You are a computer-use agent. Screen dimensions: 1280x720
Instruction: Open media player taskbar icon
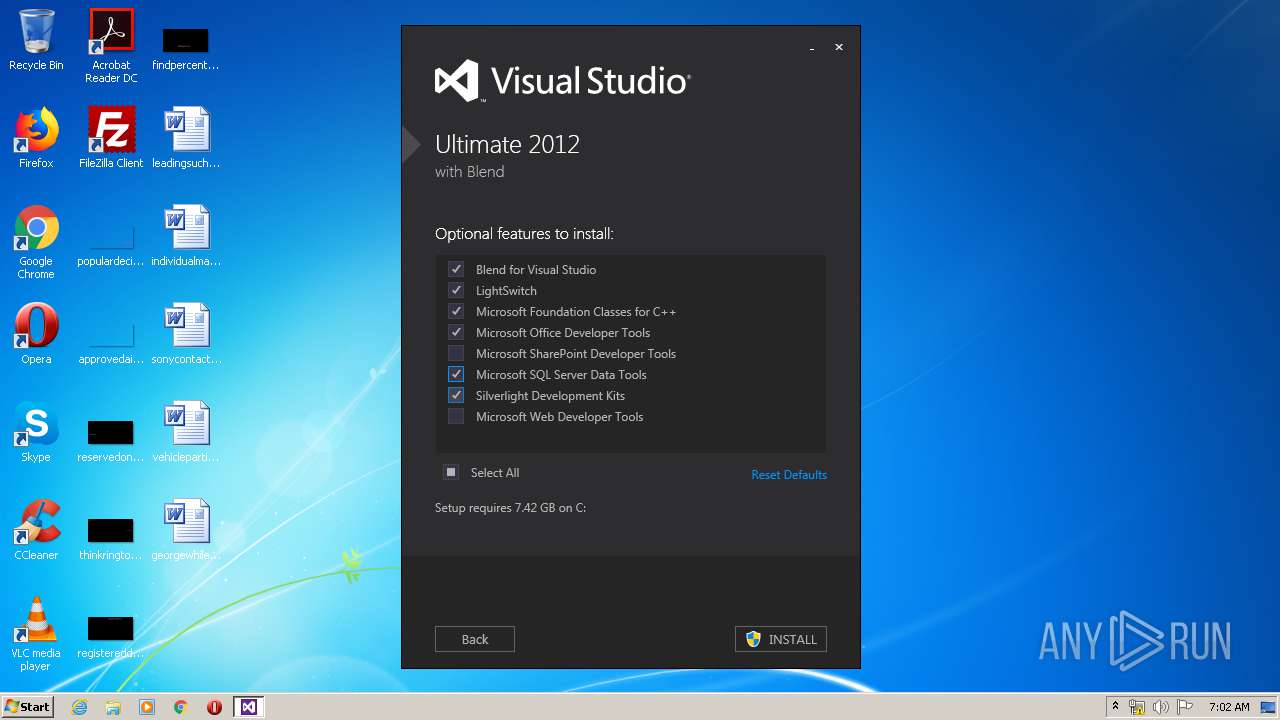[147, 707]
